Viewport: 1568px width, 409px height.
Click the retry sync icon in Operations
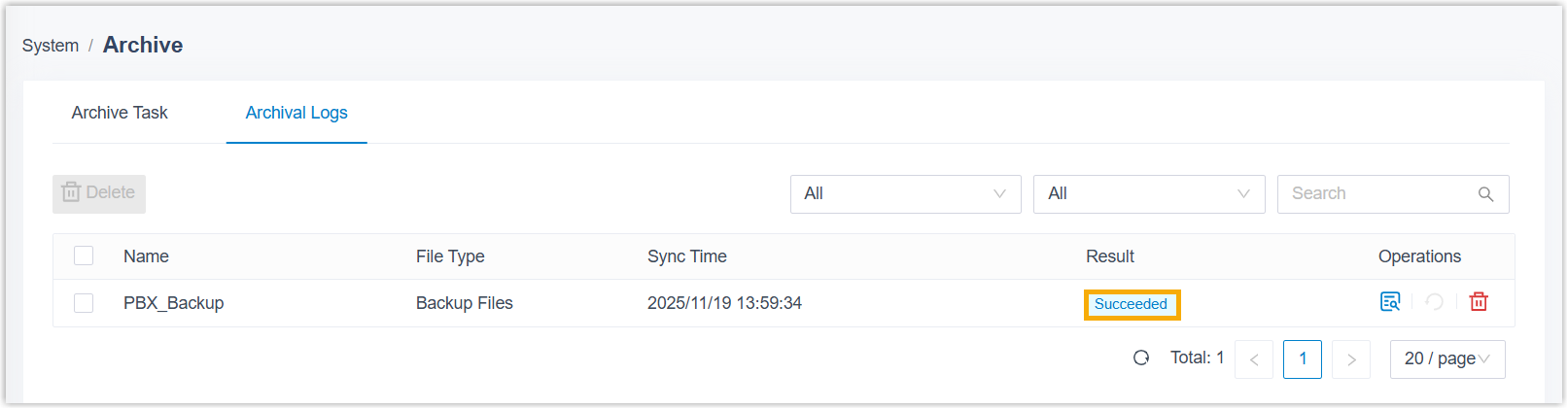(1434, 302)
